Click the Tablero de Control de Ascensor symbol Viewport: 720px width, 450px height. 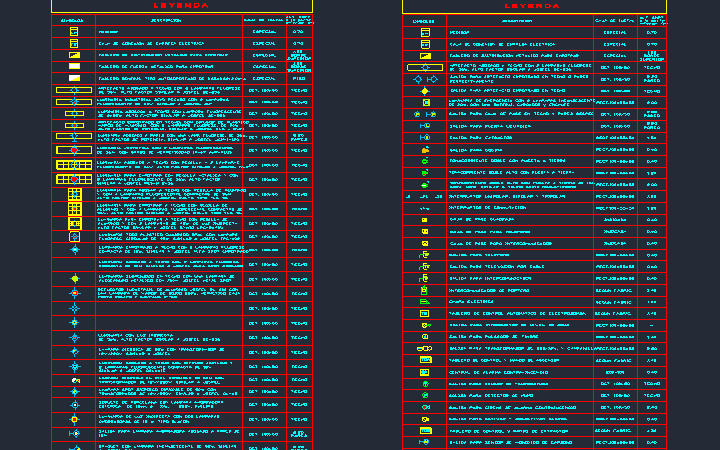tap(426, 360)
